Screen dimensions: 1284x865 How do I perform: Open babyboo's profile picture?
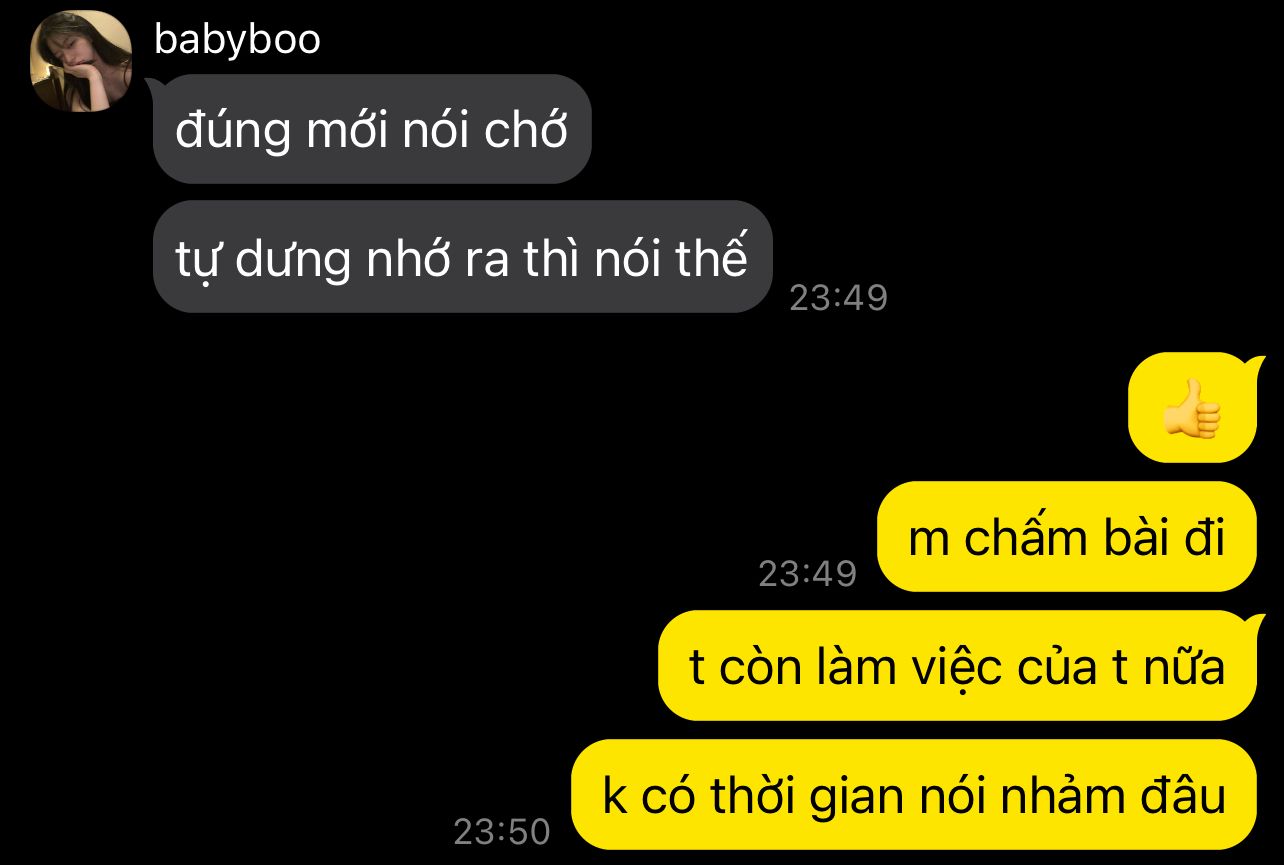[x=82, y=61]
